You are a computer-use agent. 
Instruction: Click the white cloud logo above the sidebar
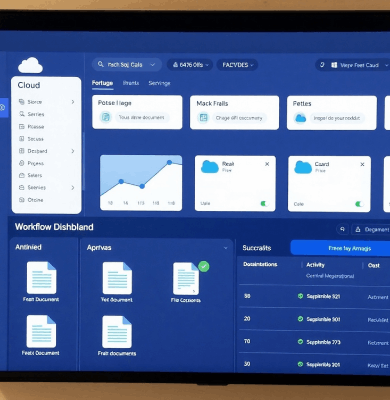coord(30,65)
